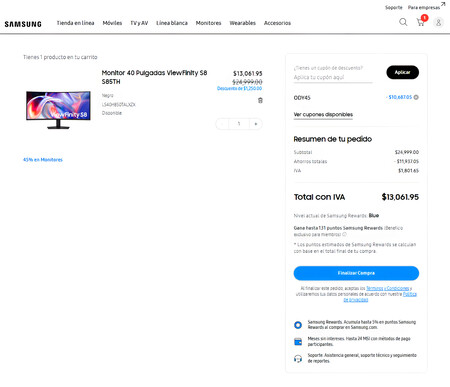450x387 pixels.
Task: Open Tienda en línea menu
Action: click(75, 23)
